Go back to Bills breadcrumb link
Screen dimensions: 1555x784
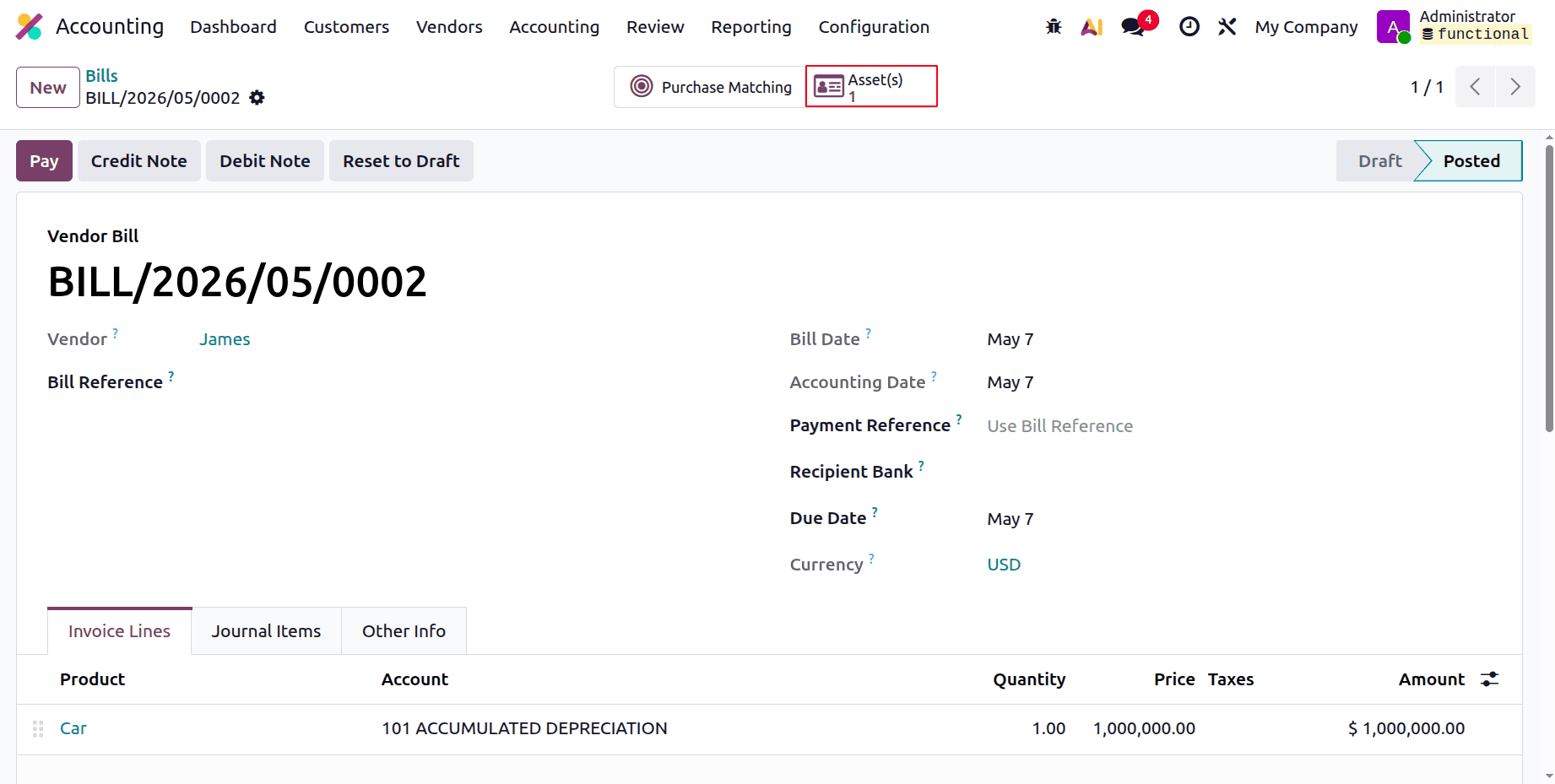pyautogui.click(x=101, y=76)
